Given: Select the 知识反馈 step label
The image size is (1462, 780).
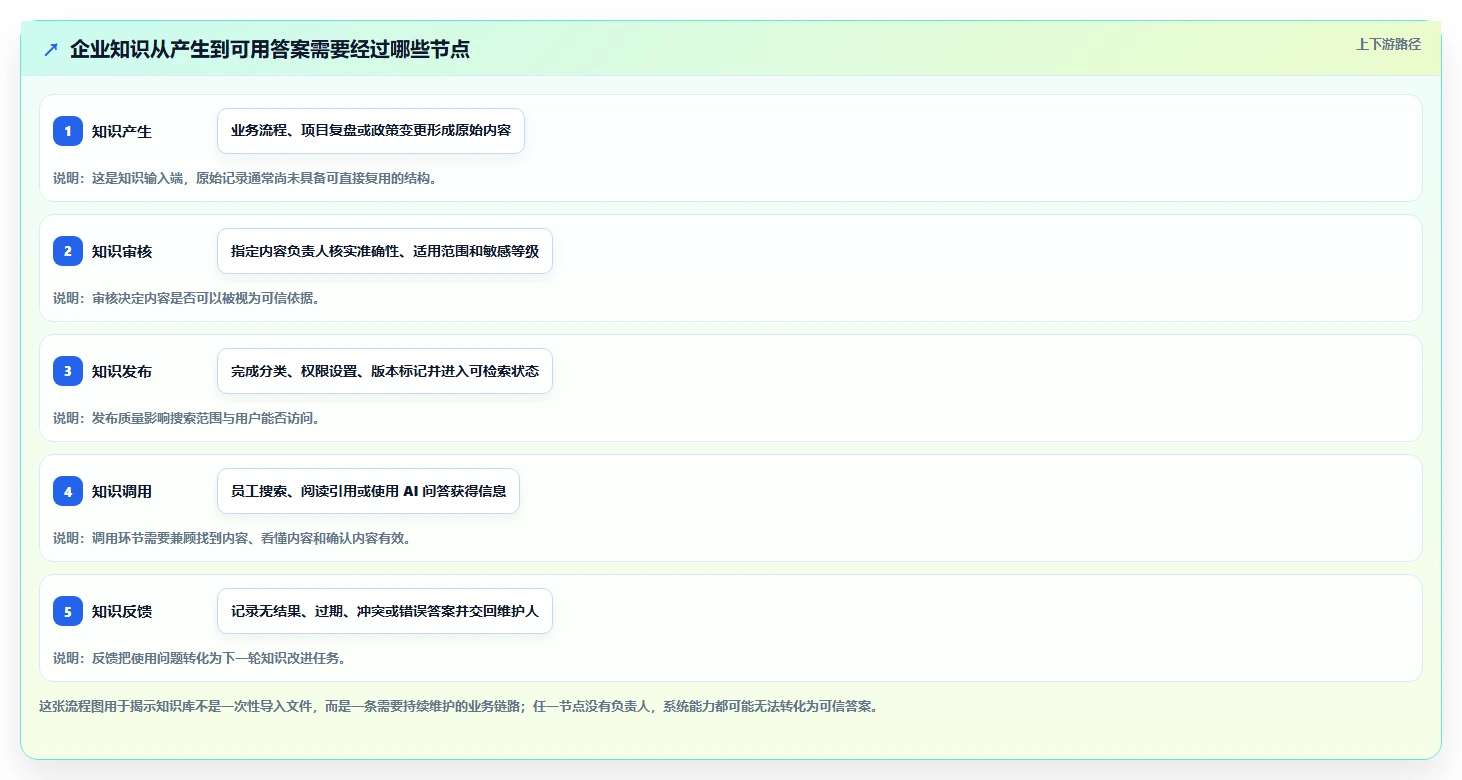Looking at the screenshot, I should [122, 611].
